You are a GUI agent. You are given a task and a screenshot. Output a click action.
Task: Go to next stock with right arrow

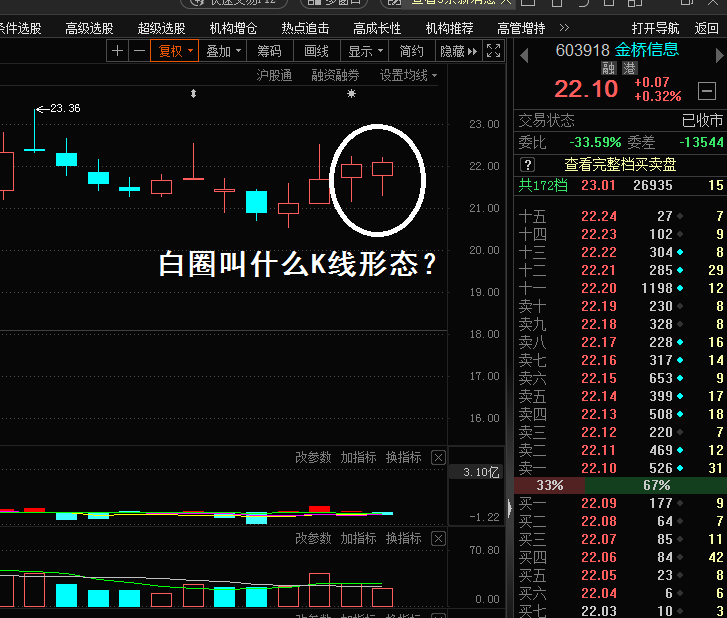(x=719, y=56)
